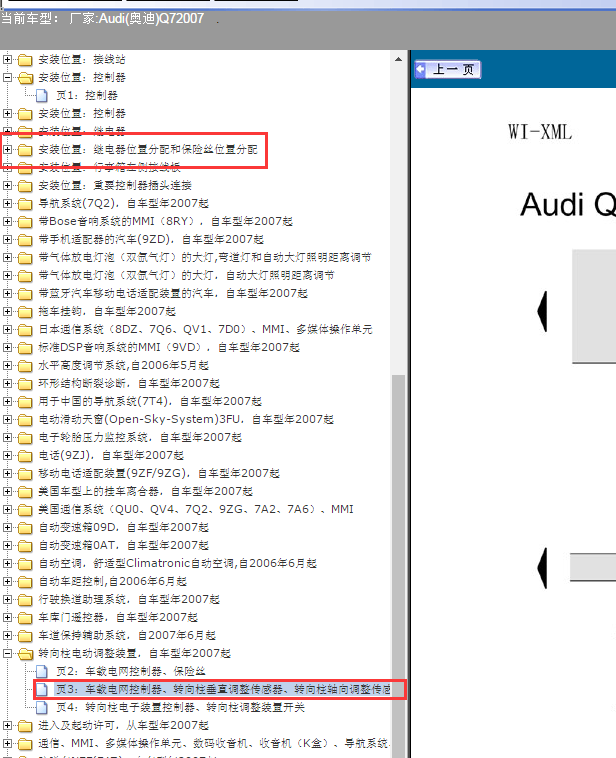Image resolution: width=616 pixels, height=758 pixels.
Task: Select the second collapsed 安装位置: 控制器 row
Action: click(82, 114)
